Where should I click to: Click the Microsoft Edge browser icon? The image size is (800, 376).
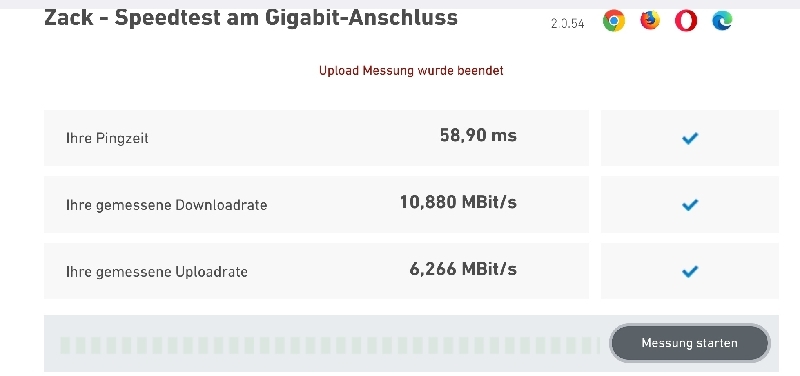pos(722,21)
